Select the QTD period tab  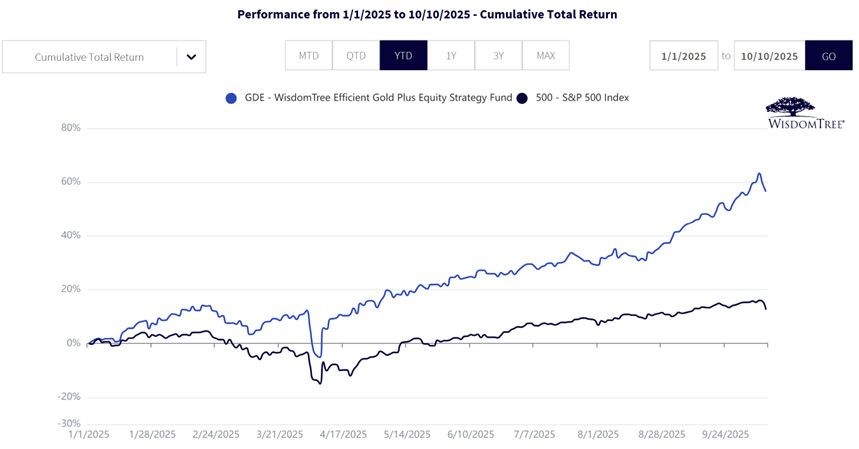(356, 55)
